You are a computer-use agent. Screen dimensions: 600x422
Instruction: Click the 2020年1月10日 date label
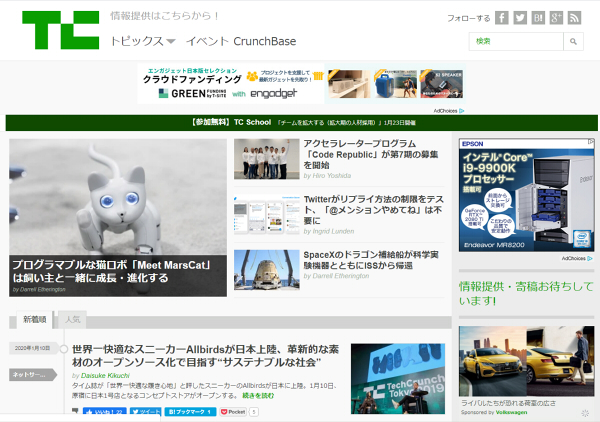click(33, 348)
